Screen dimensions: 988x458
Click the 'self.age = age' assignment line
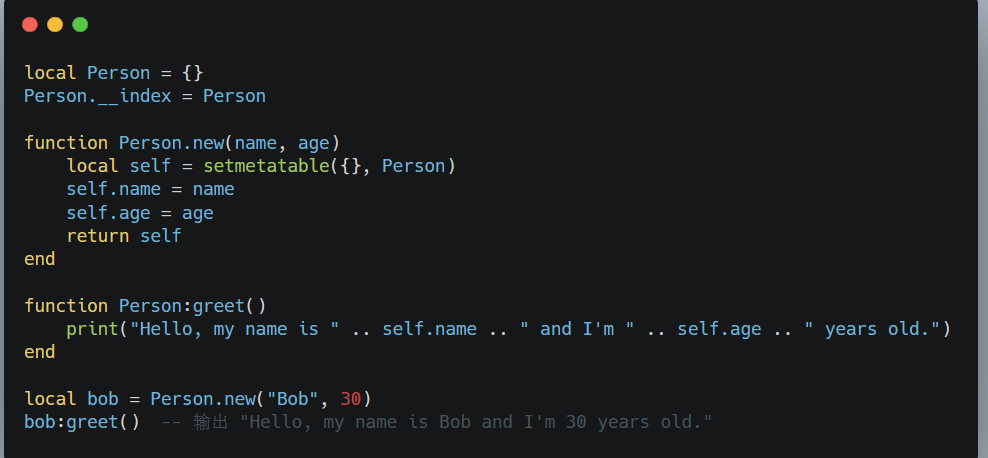[x=140, y=213]
